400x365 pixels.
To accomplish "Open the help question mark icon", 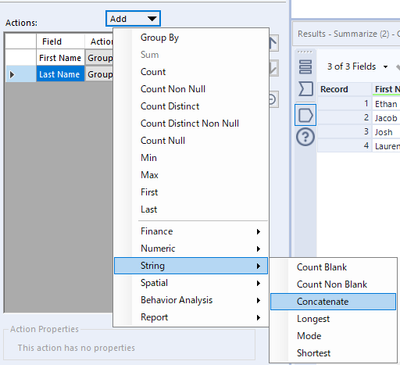I will coord(305,137).
